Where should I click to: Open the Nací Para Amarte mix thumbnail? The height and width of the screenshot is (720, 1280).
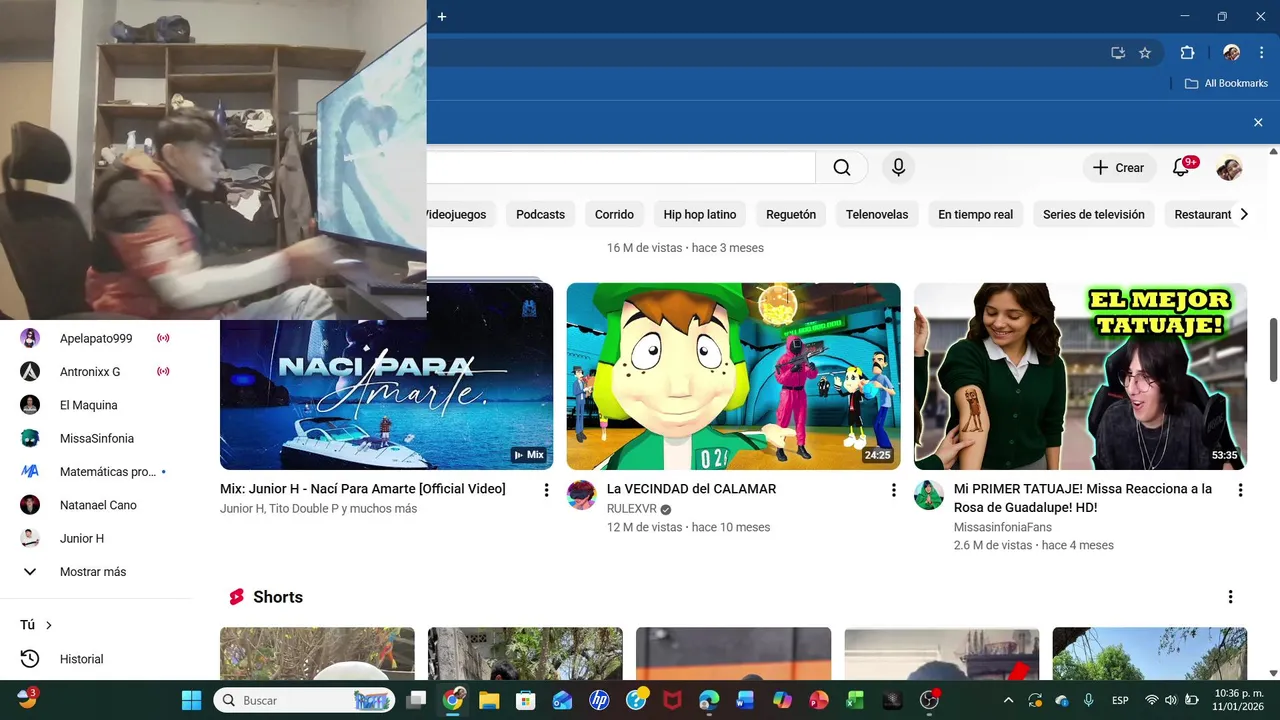click(x=386, y=376)
